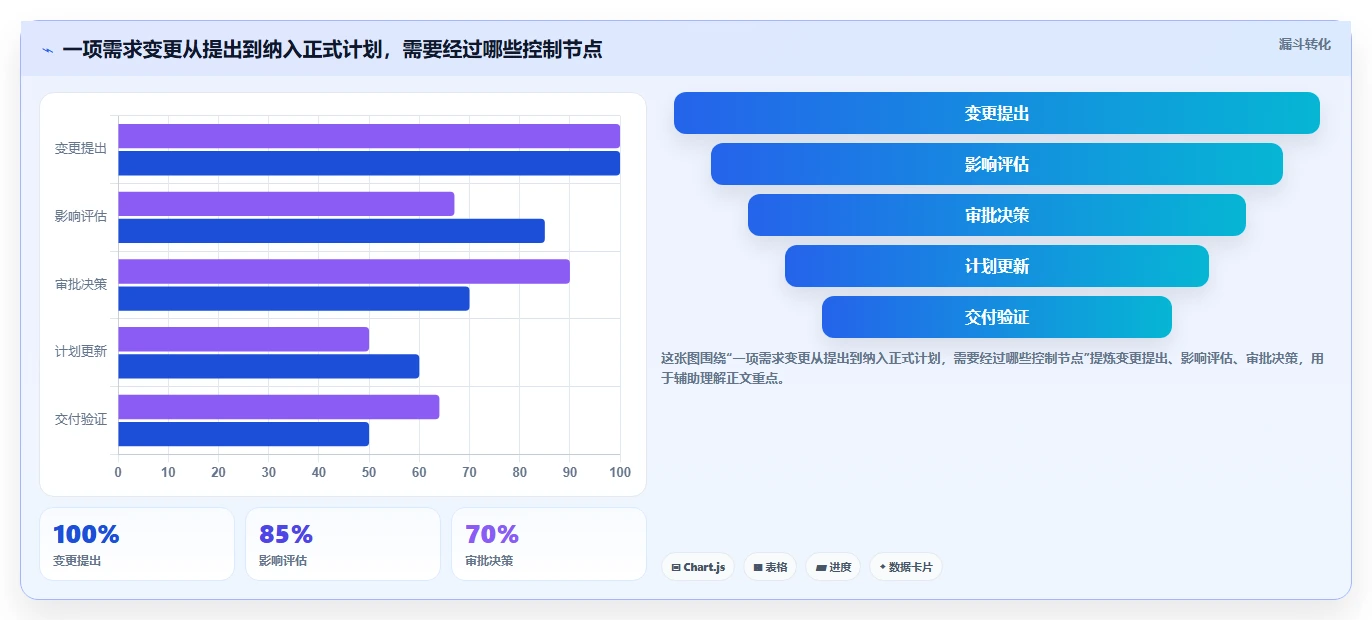Click the 交付验证 y-axis label
The height and width of the screenshot is (620, 1372).
(x=81, y=419)
